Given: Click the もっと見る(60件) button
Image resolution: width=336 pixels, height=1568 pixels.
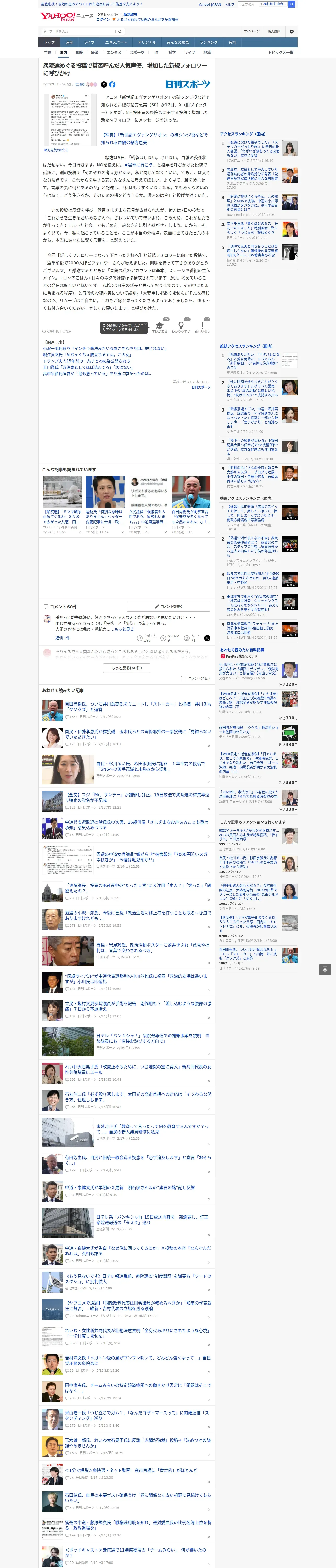Looking at the screenshot, I should [127, 668].
